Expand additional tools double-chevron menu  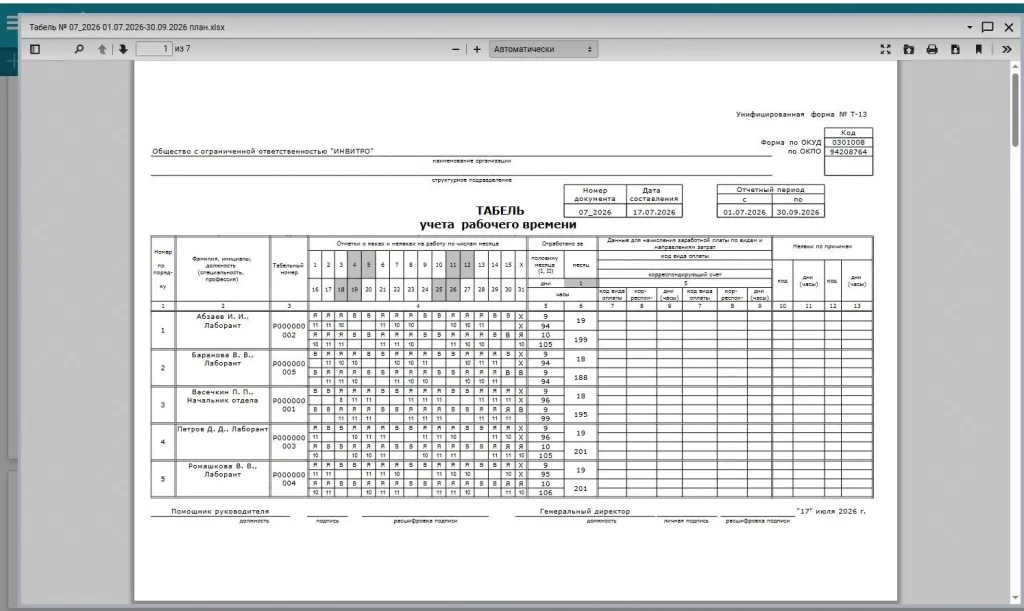[x=1006, y=49]
